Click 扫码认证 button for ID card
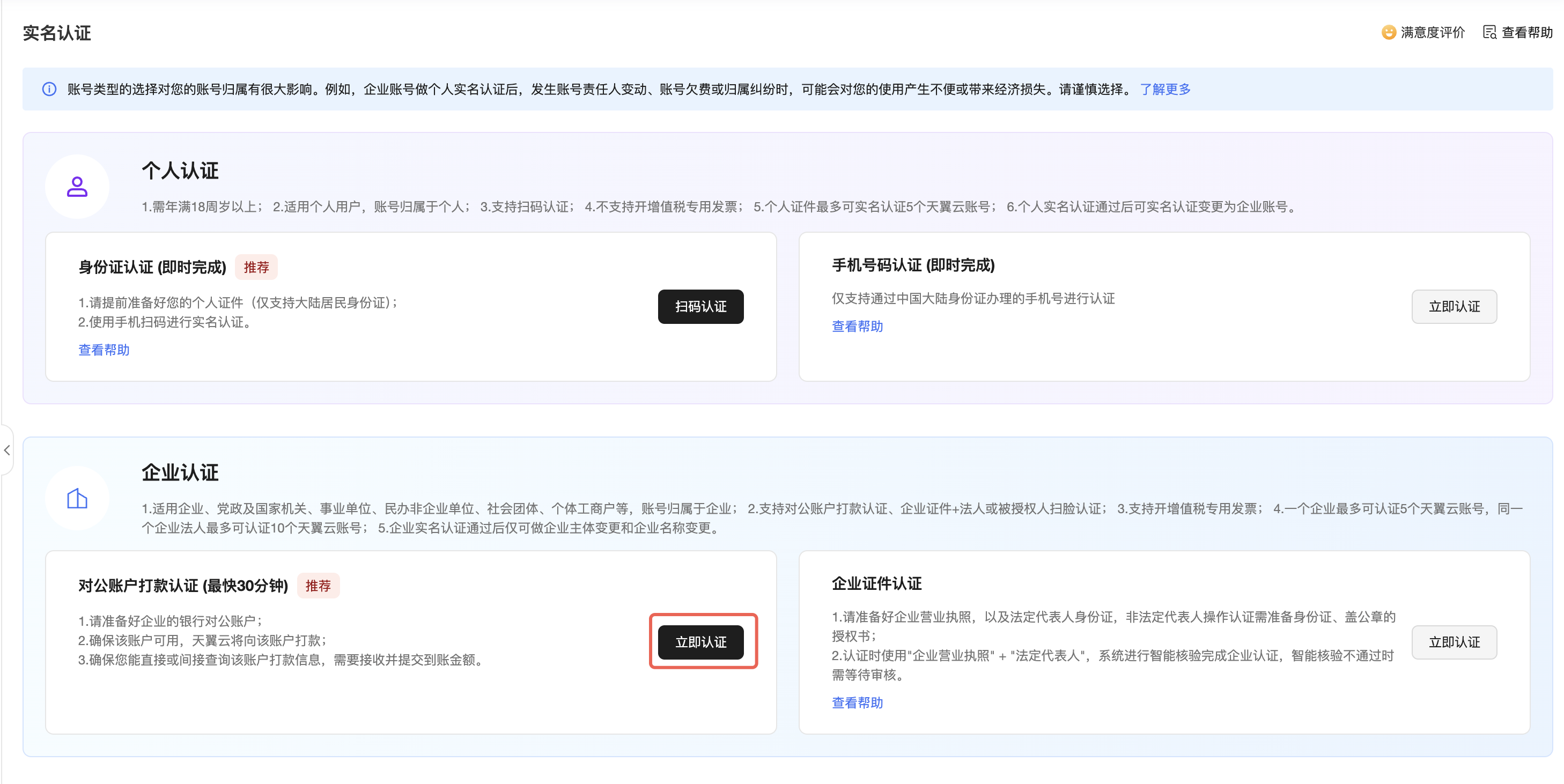1564x784 pixels. tap(700, 306)
